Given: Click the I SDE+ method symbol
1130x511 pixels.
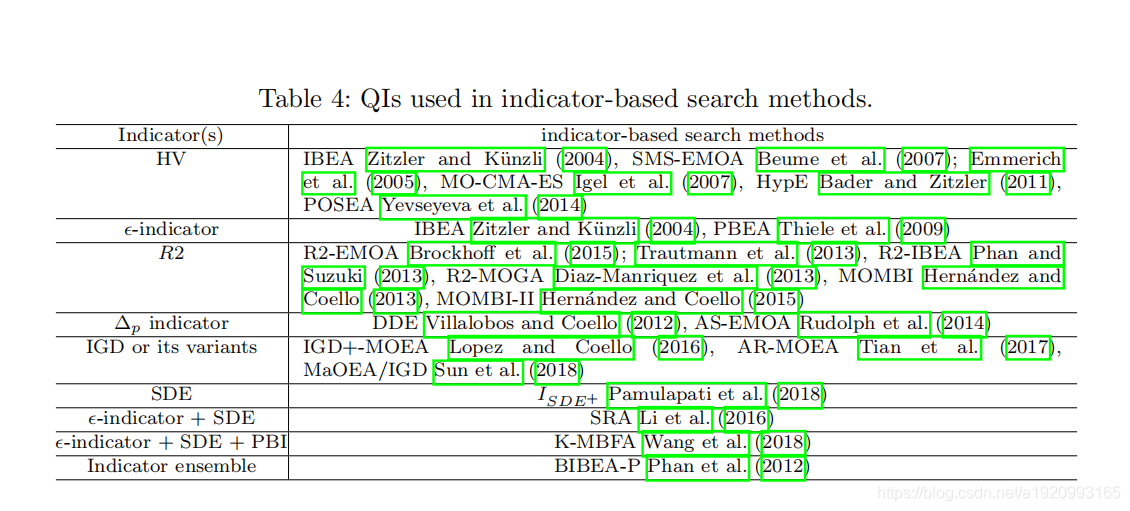Looking at the screenshot, I should pyautogui.click(x=569, y=396).
